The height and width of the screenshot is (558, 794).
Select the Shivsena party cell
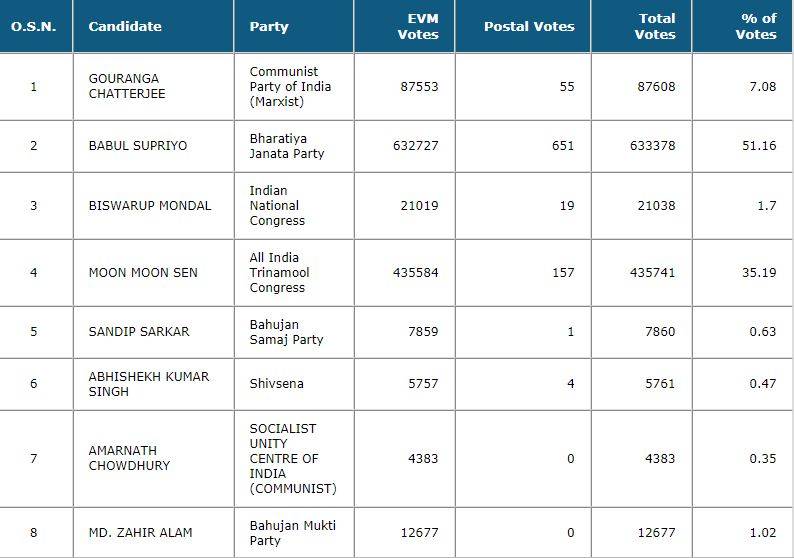tap(277, 384)
